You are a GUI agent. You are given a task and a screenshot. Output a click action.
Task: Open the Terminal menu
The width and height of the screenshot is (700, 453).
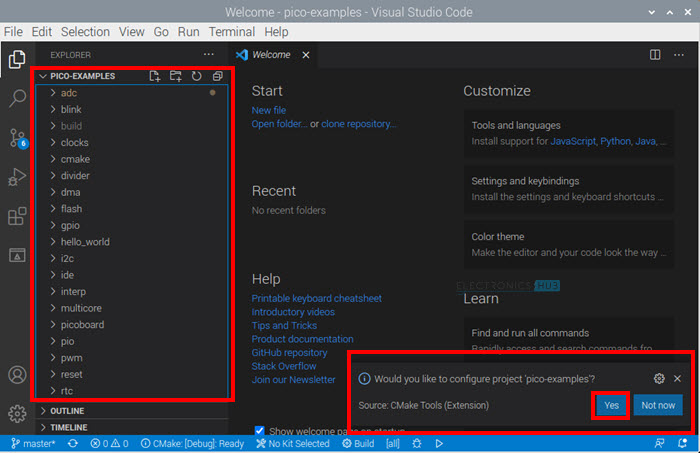(231, 32)
